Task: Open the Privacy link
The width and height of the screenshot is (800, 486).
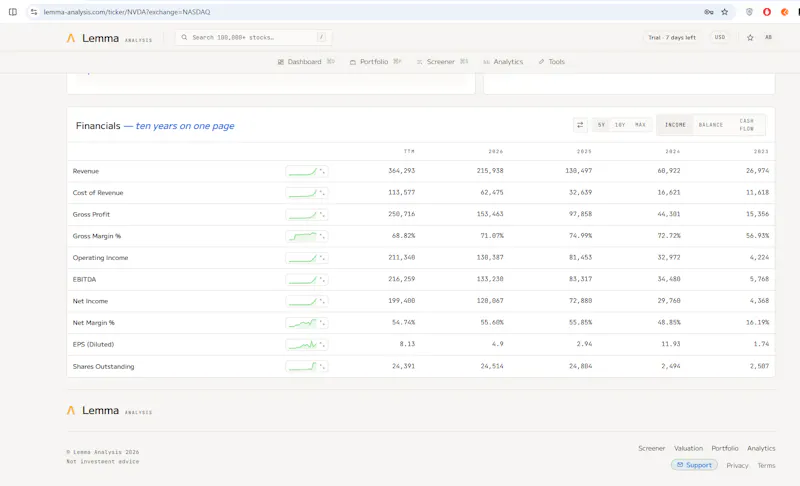Action: tap(737, 466)
